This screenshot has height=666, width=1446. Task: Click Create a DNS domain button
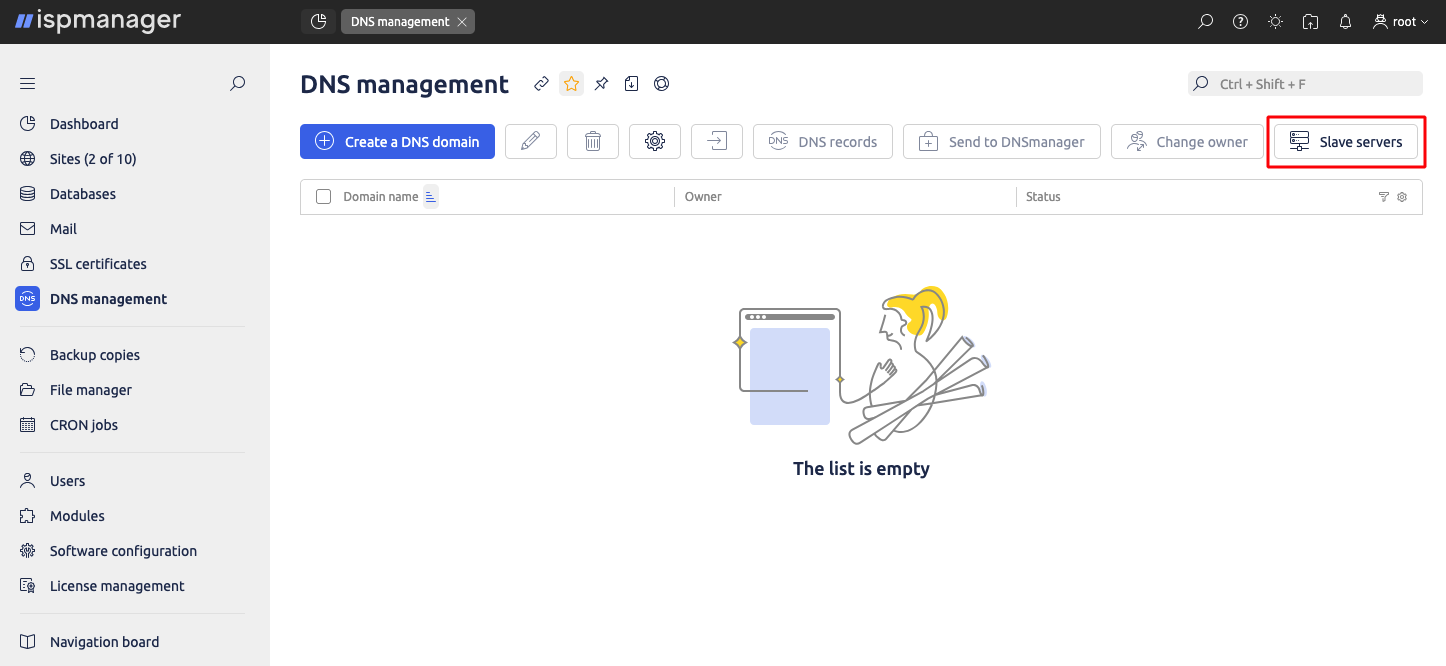point(397,142)
